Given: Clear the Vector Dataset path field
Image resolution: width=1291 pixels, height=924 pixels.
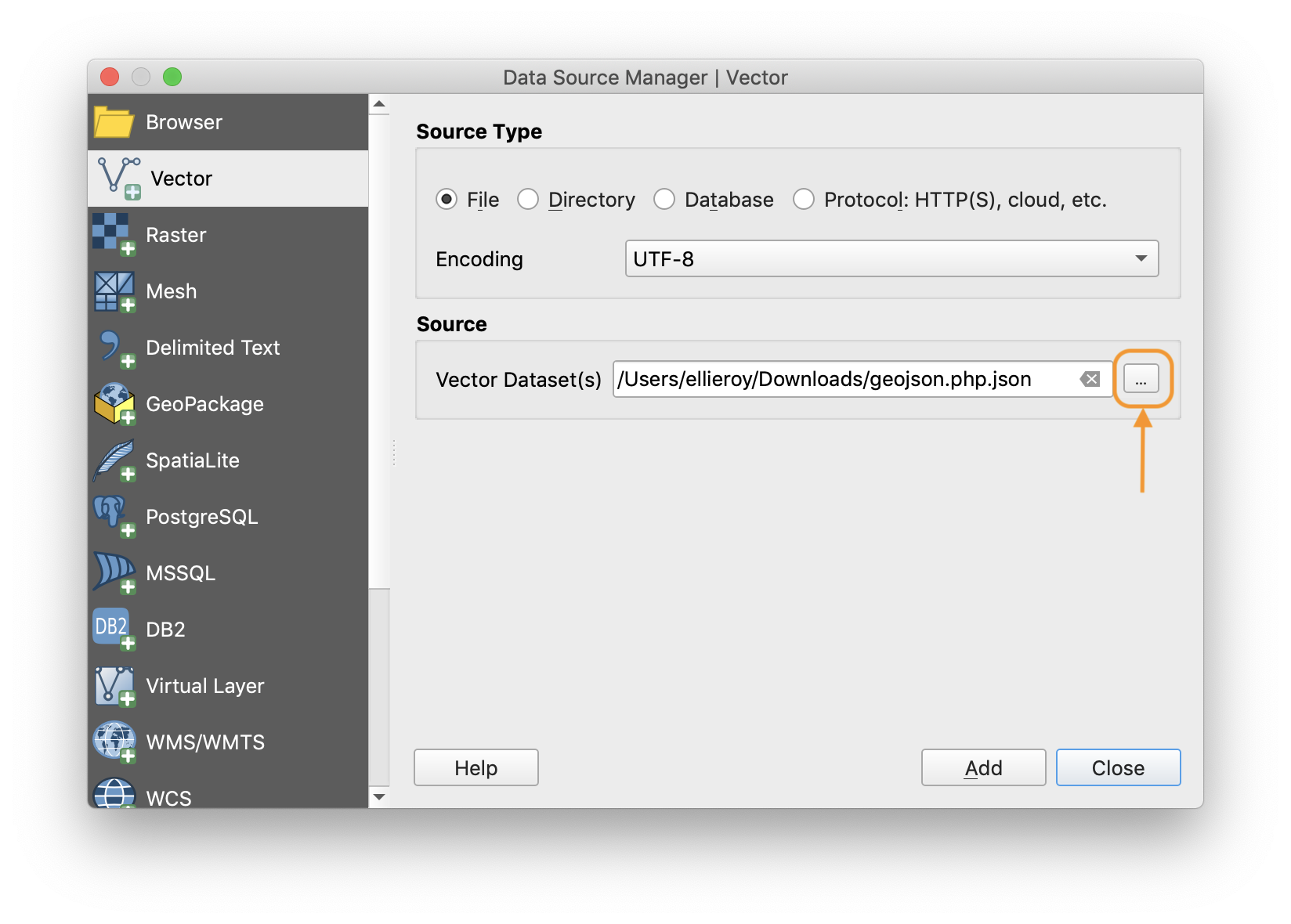Looking at the screenshot, I should [1089, 380].
